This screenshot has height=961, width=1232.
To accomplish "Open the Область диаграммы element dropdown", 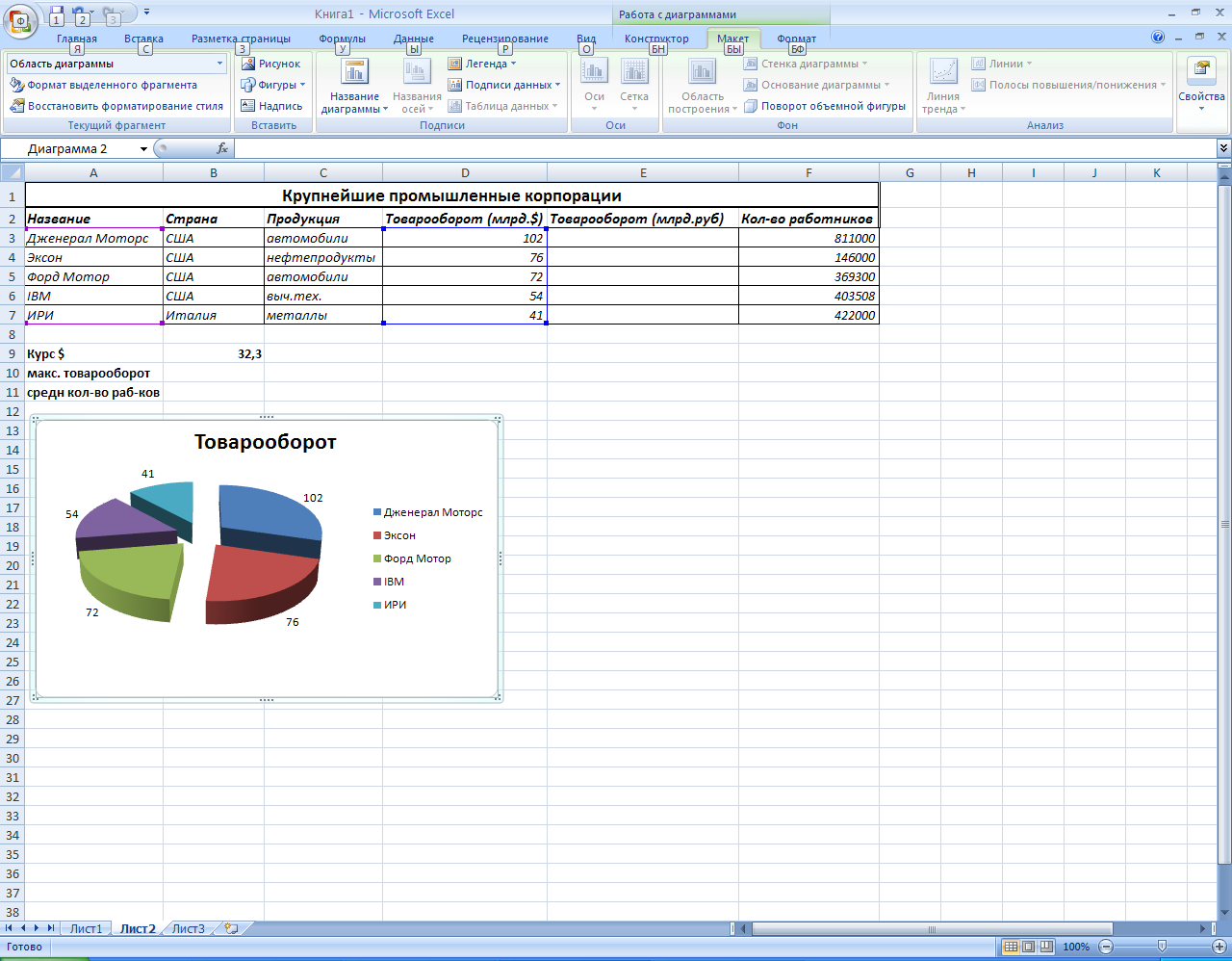I will [220, 64].
